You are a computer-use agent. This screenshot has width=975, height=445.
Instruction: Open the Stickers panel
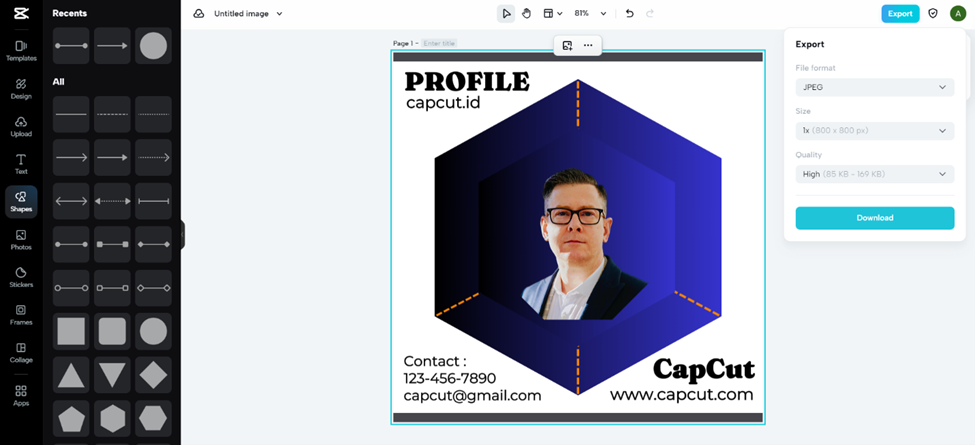pos(21,278)
